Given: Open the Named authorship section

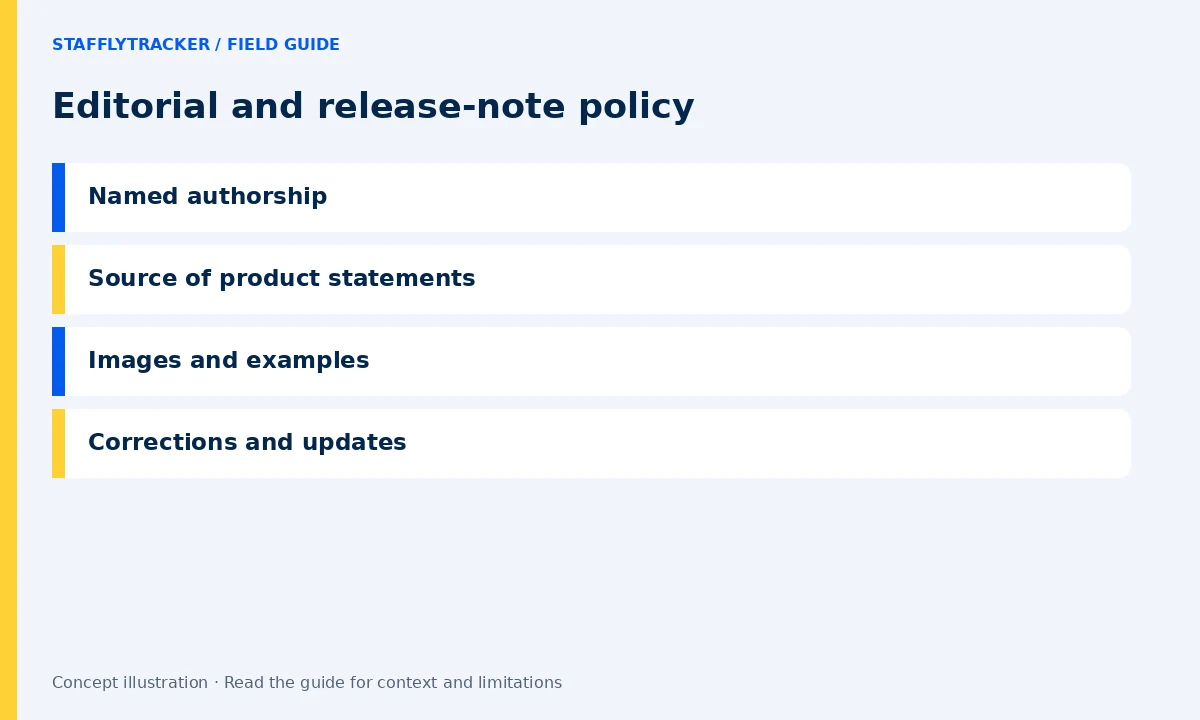Looking at the screenshot, I should pos(591,197).
